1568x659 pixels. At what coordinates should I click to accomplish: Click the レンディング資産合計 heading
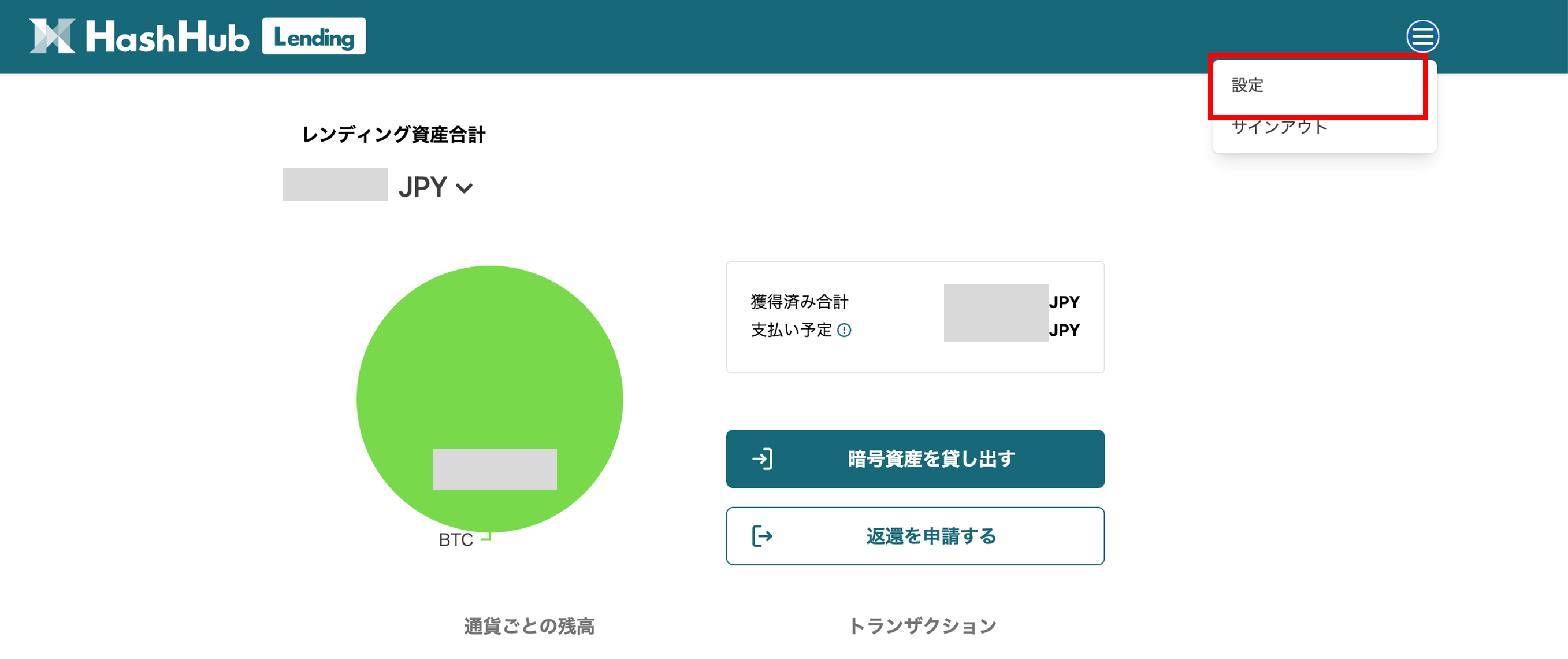[393, 135]
